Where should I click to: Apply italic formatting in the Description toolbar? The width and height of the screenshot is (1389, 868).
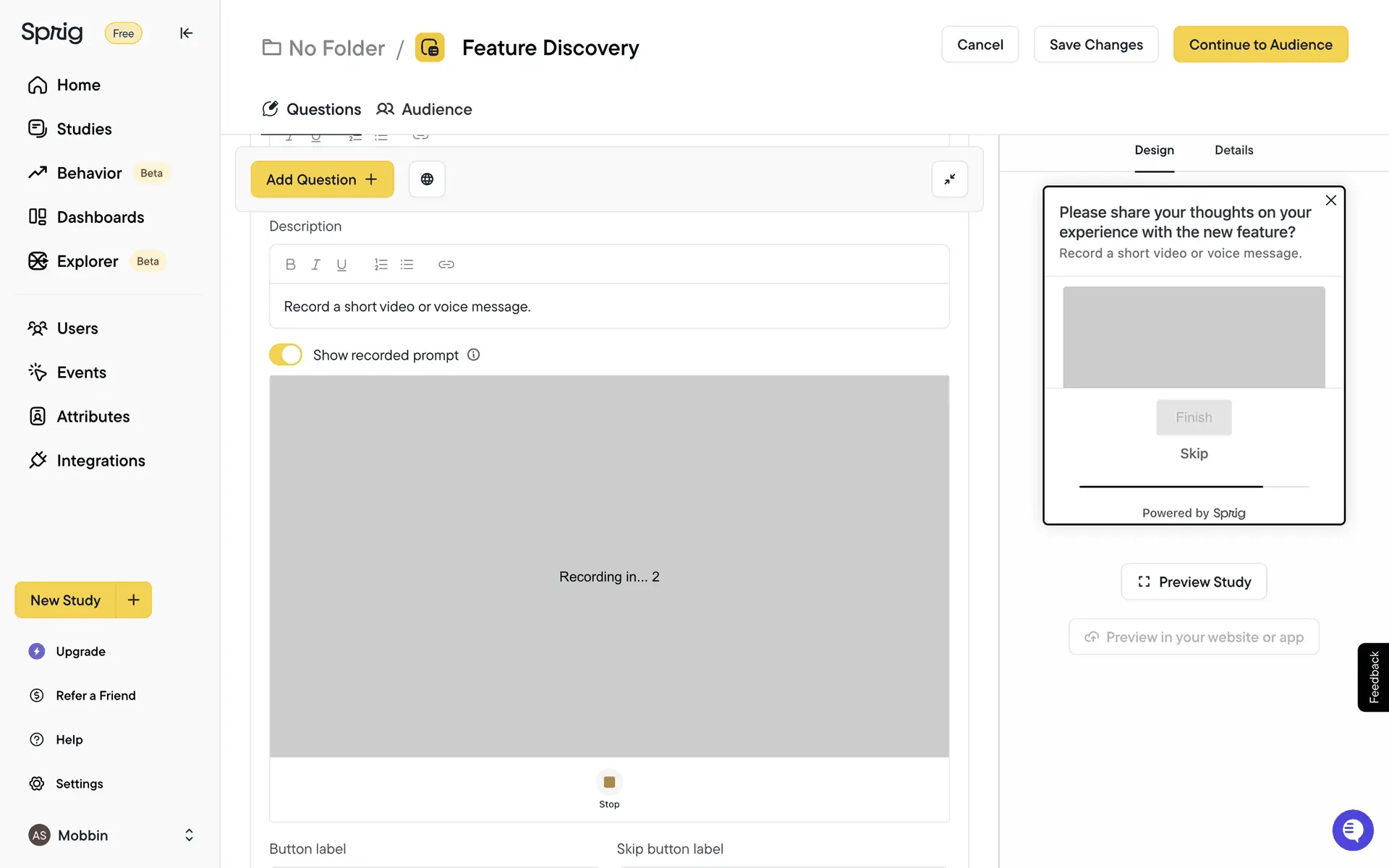315,265
